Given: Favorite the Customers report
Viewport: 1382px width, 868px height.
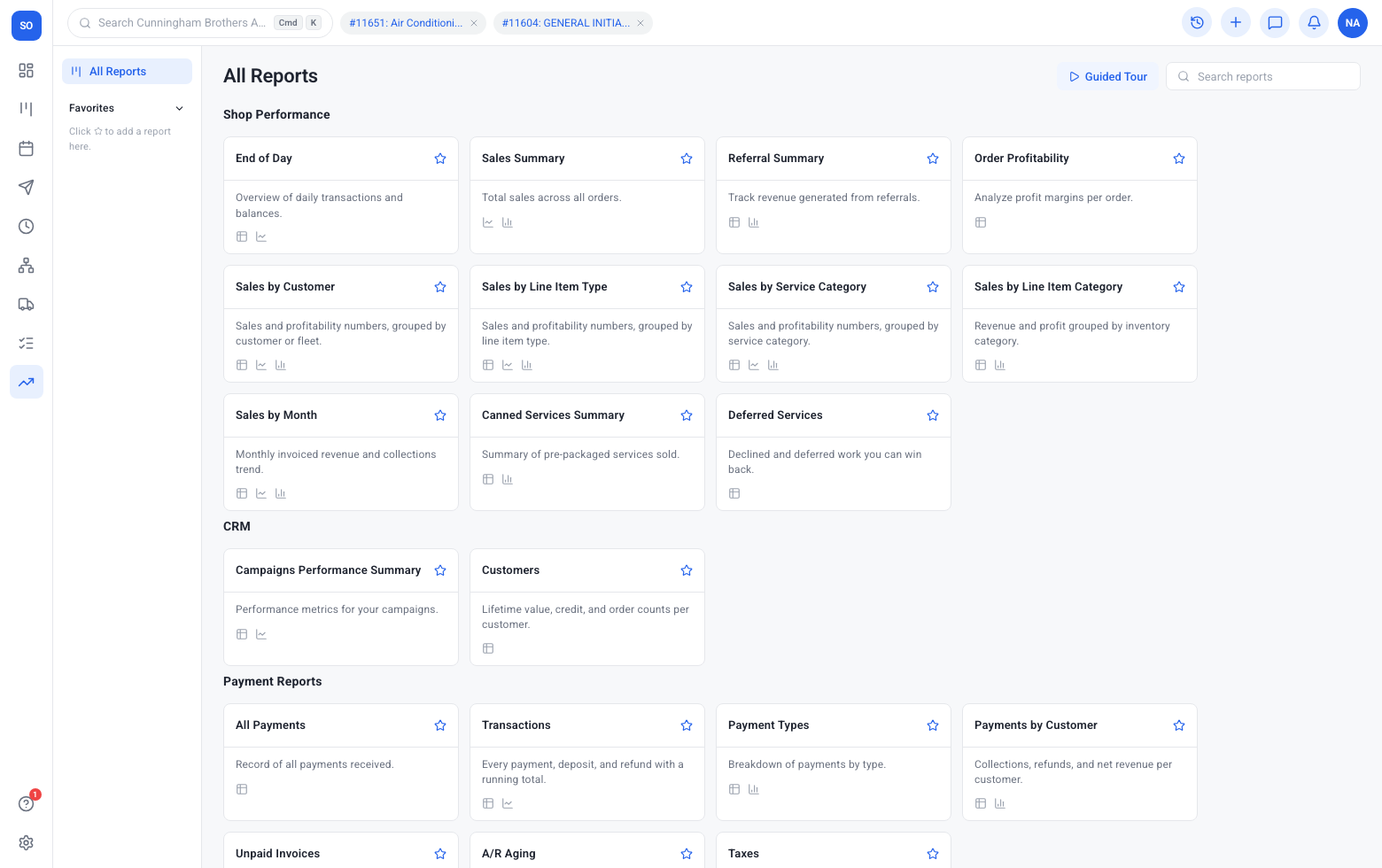Looking at the screenshot, I should (x=687, y=570).
